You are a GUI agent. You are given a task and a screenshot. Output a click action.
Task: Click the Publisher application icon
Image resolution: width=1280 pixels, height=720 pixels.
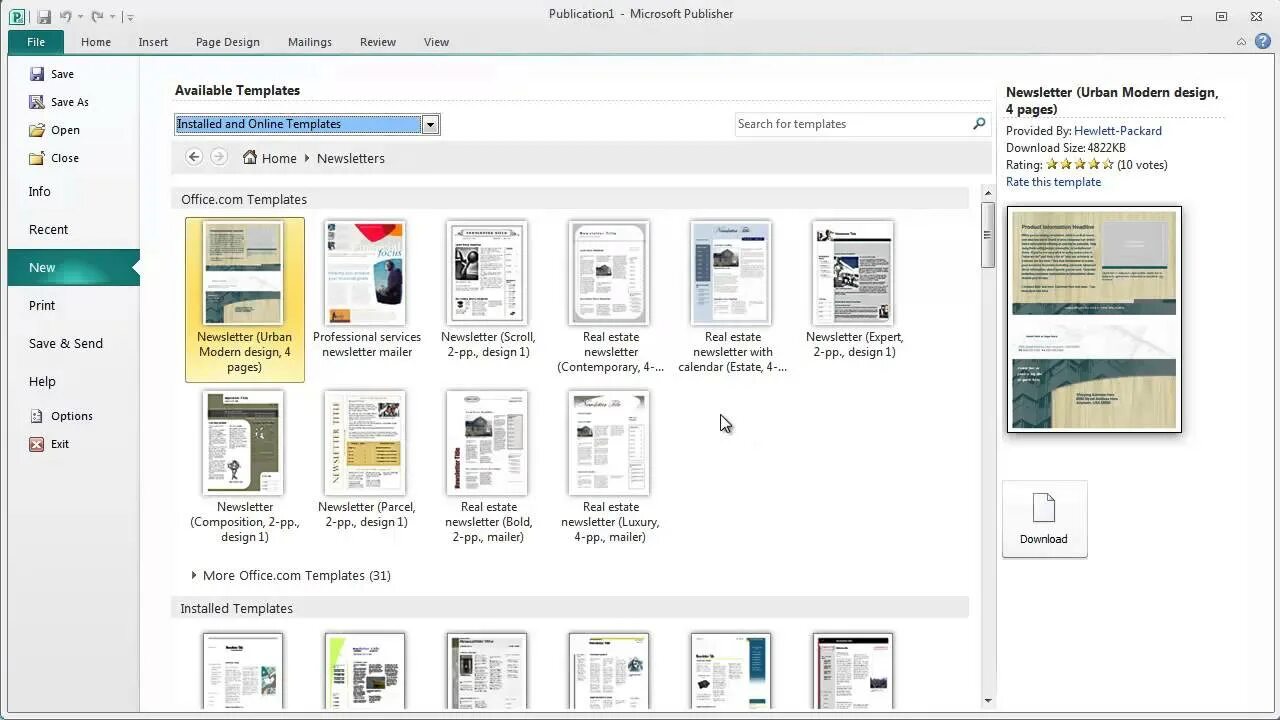pos(17,16)
